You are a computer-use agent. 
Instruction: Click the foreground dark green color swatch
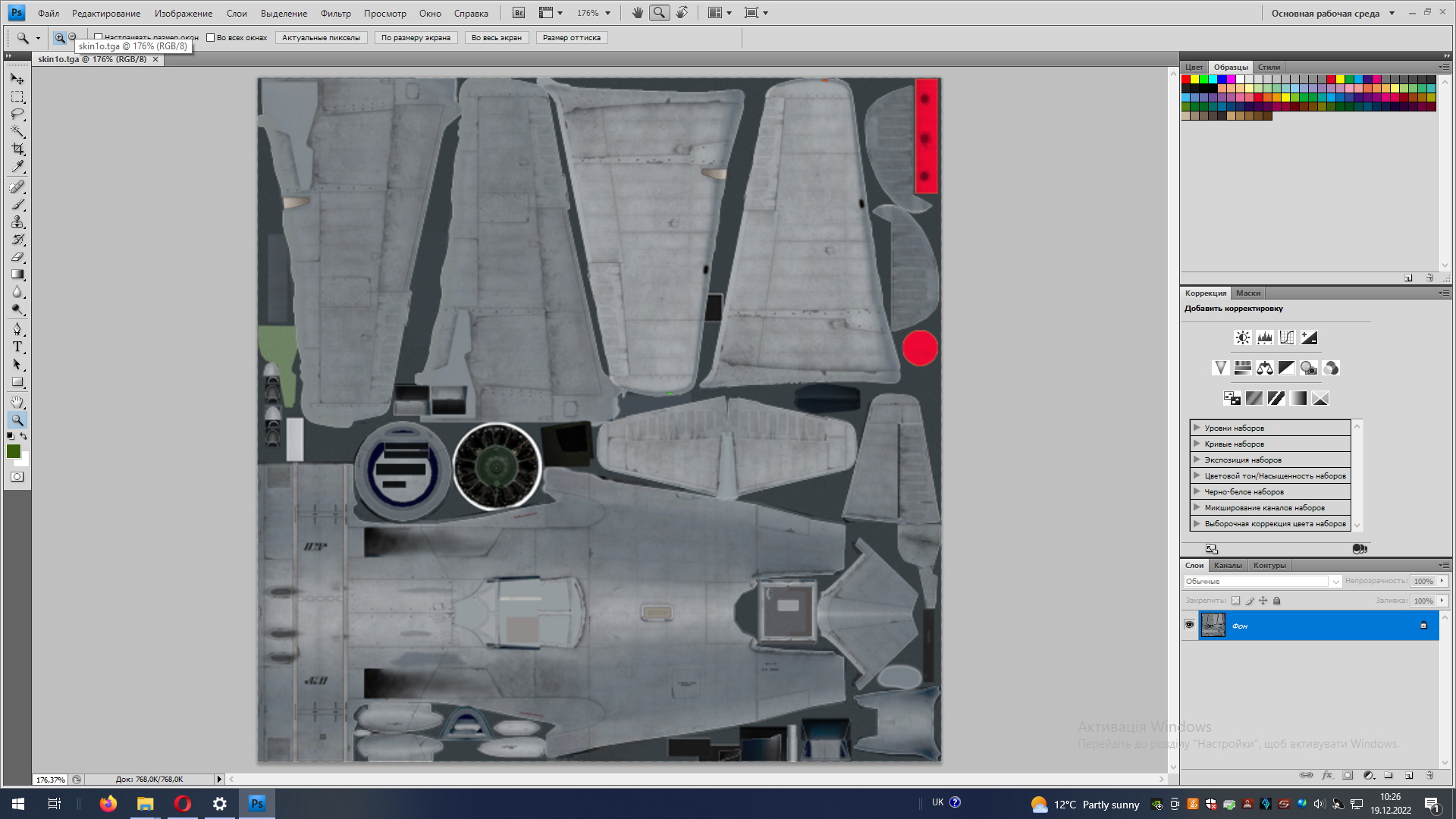(x=13, y=451)
